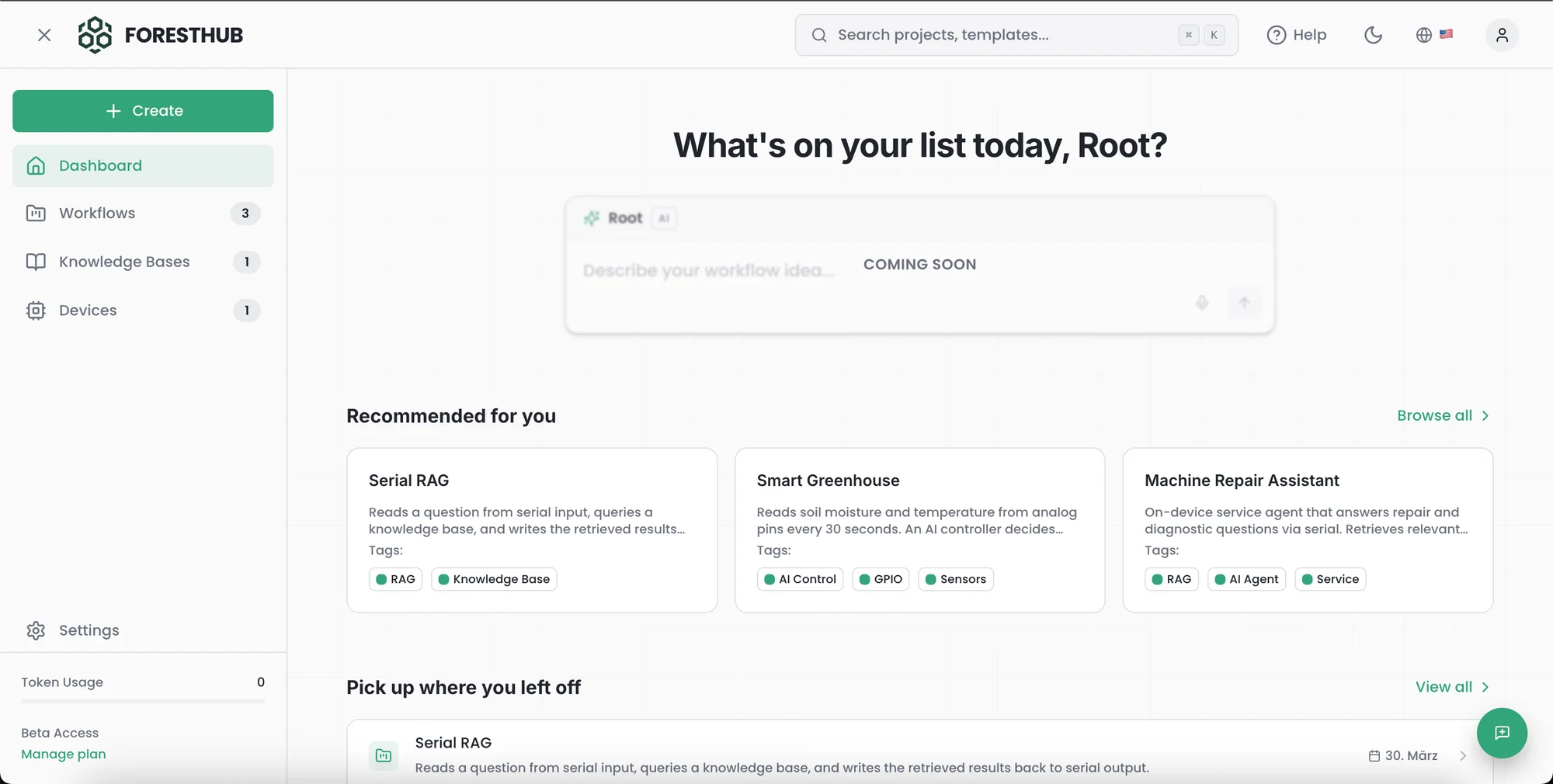The height and width of the screenshot is (784, 1553).
Task: Open Help from the top bar
Action: click(1297, 35)
